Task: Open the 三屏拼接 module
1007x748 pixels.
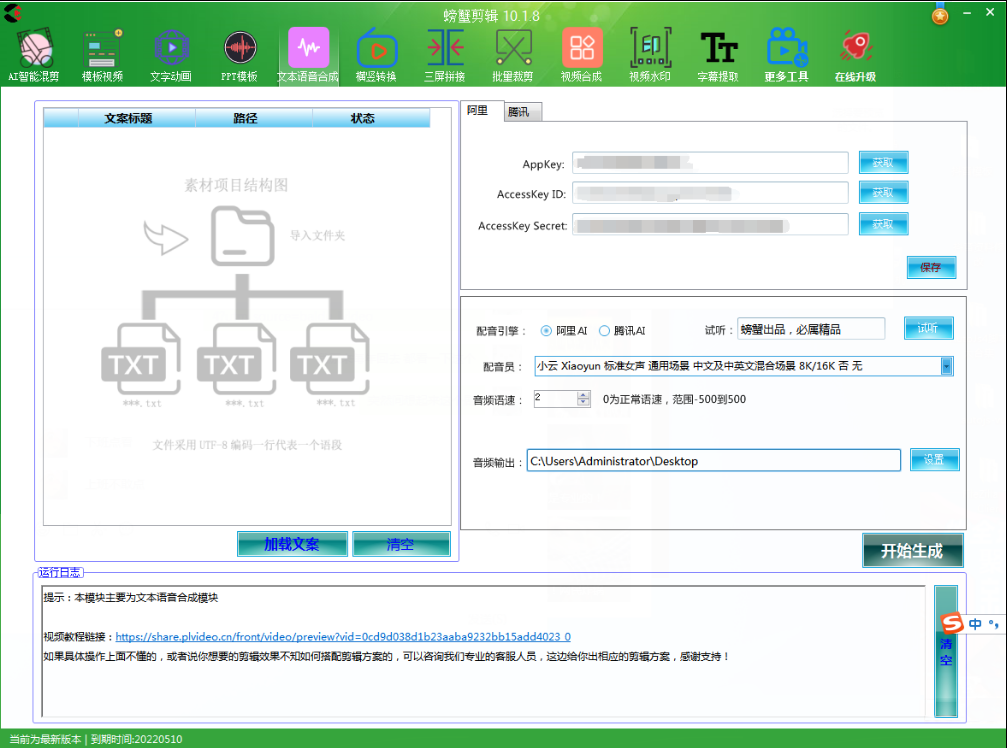Action: tap(444, 52)
